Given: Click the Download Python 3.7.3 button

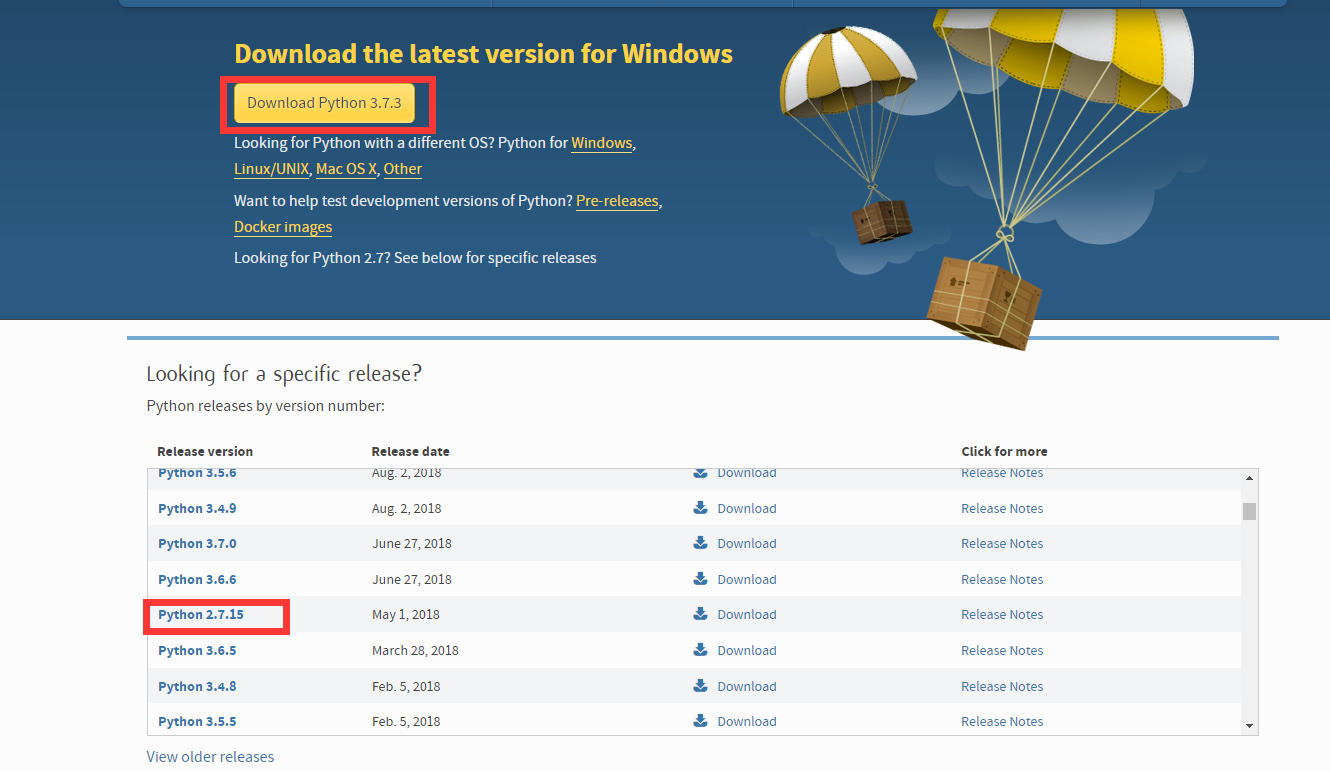Looking at the screenshot, I should pos(324,103).
